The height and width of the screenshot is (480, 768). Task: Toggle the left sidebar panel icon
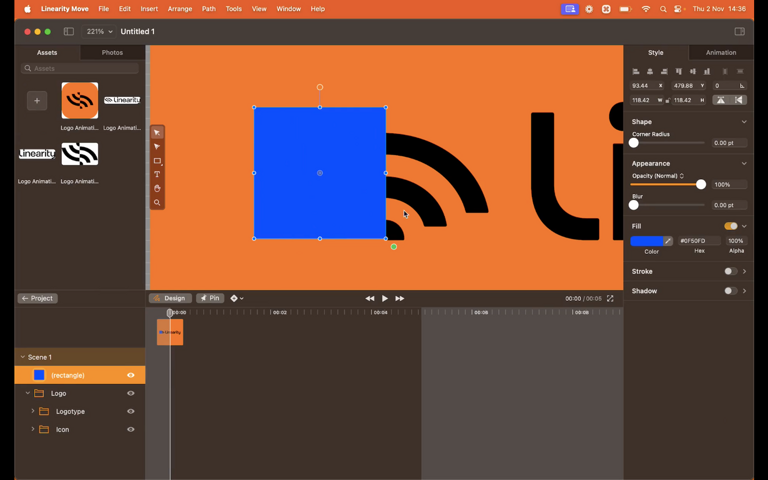(x=69, y=31)
